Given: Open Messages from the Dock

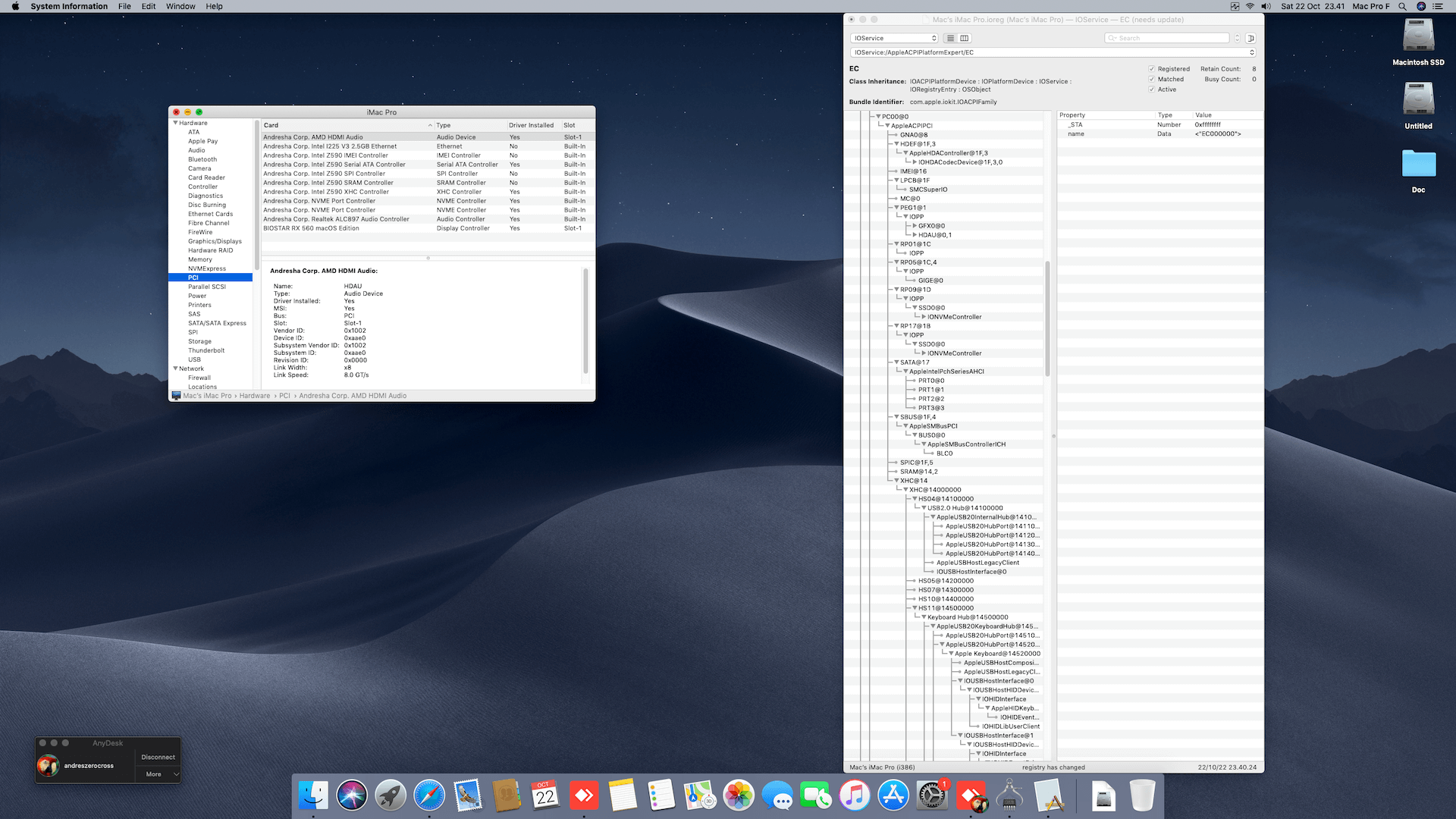Looking at the screenshot, I should pos(777,795).
